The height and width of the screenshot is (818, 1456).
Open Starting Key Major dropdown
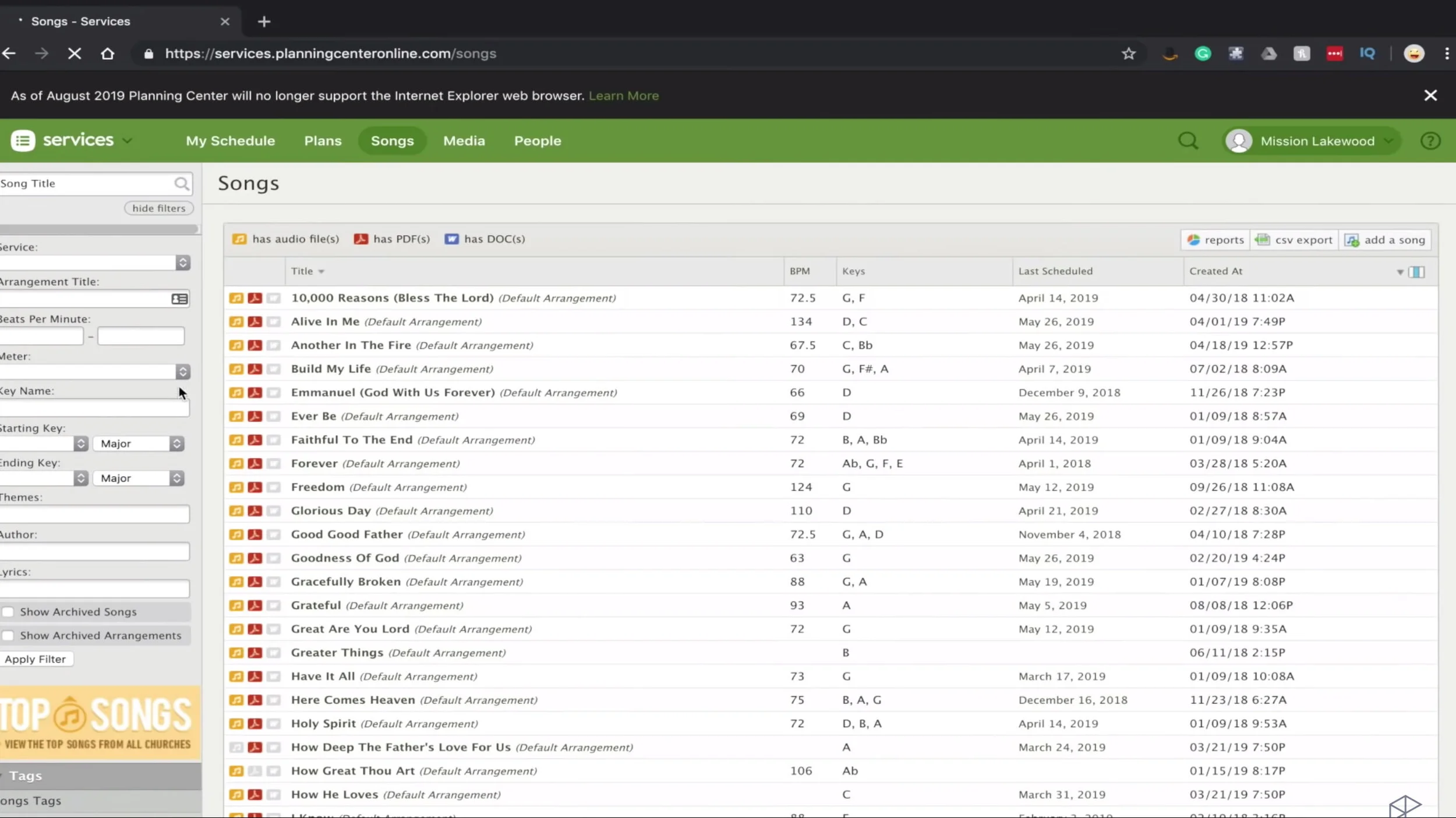139,444
